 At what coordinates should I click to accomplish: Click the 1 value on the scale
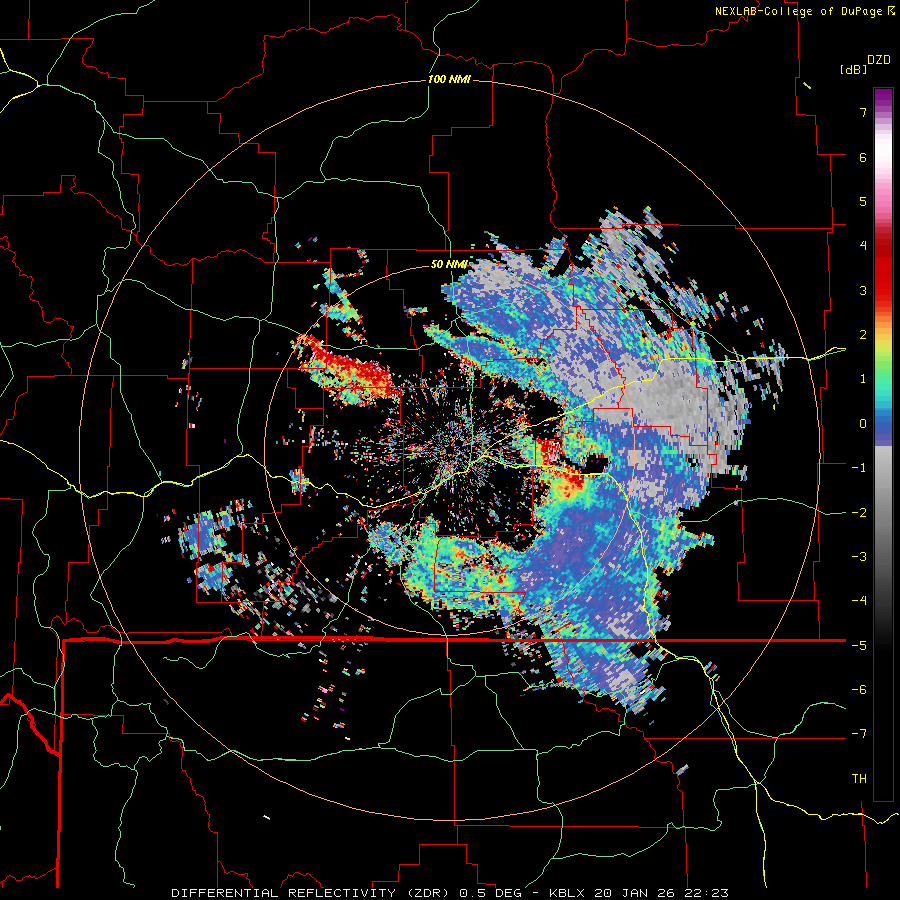(x=863, y=379)
